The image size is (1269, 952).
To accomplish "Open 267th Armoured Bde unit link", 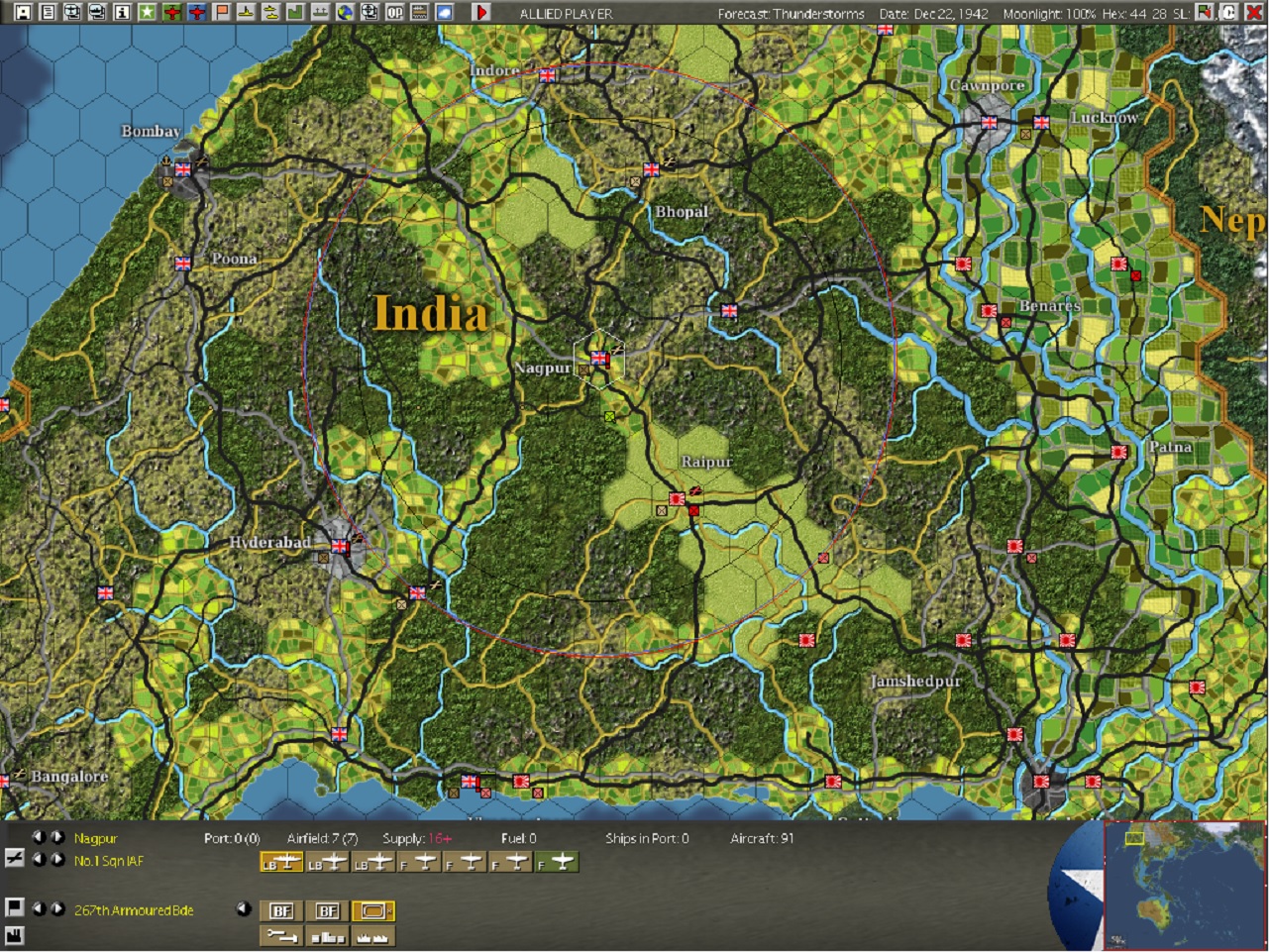I will tap(134, 910).
